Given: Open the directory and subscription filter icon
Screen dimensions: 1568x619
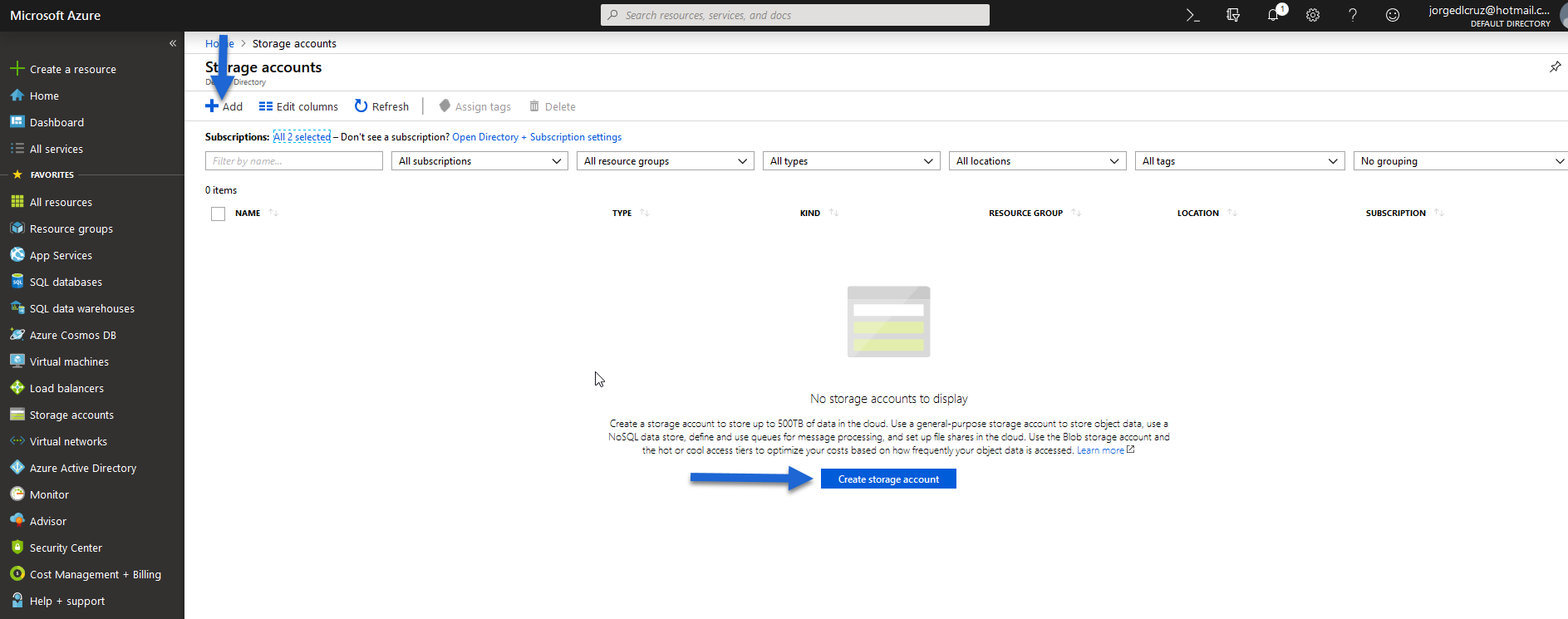Looking at the screenshot, I should point(1233,15).
